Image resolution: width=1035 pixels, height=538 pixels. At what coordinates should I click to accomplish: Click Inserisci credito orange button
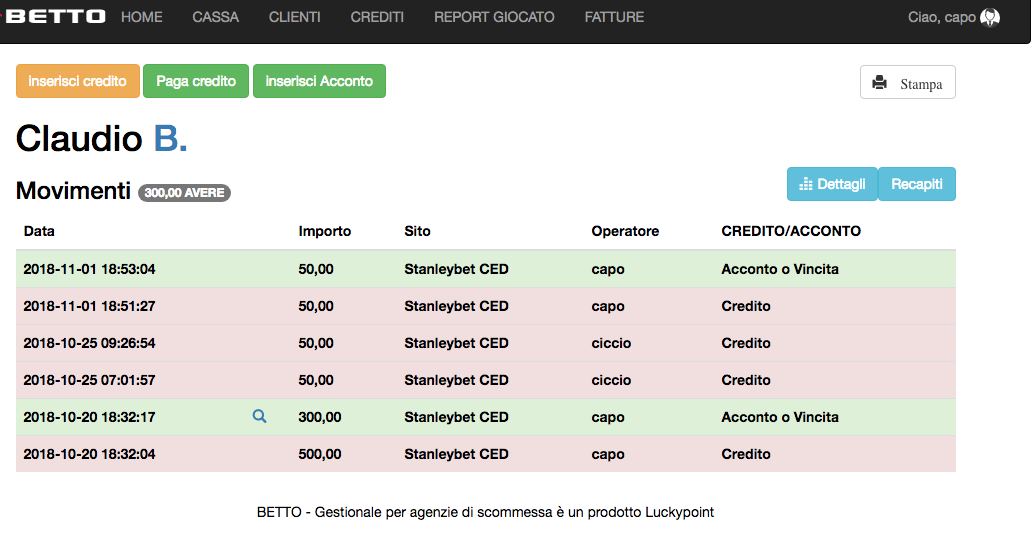[x=77, y=81]
